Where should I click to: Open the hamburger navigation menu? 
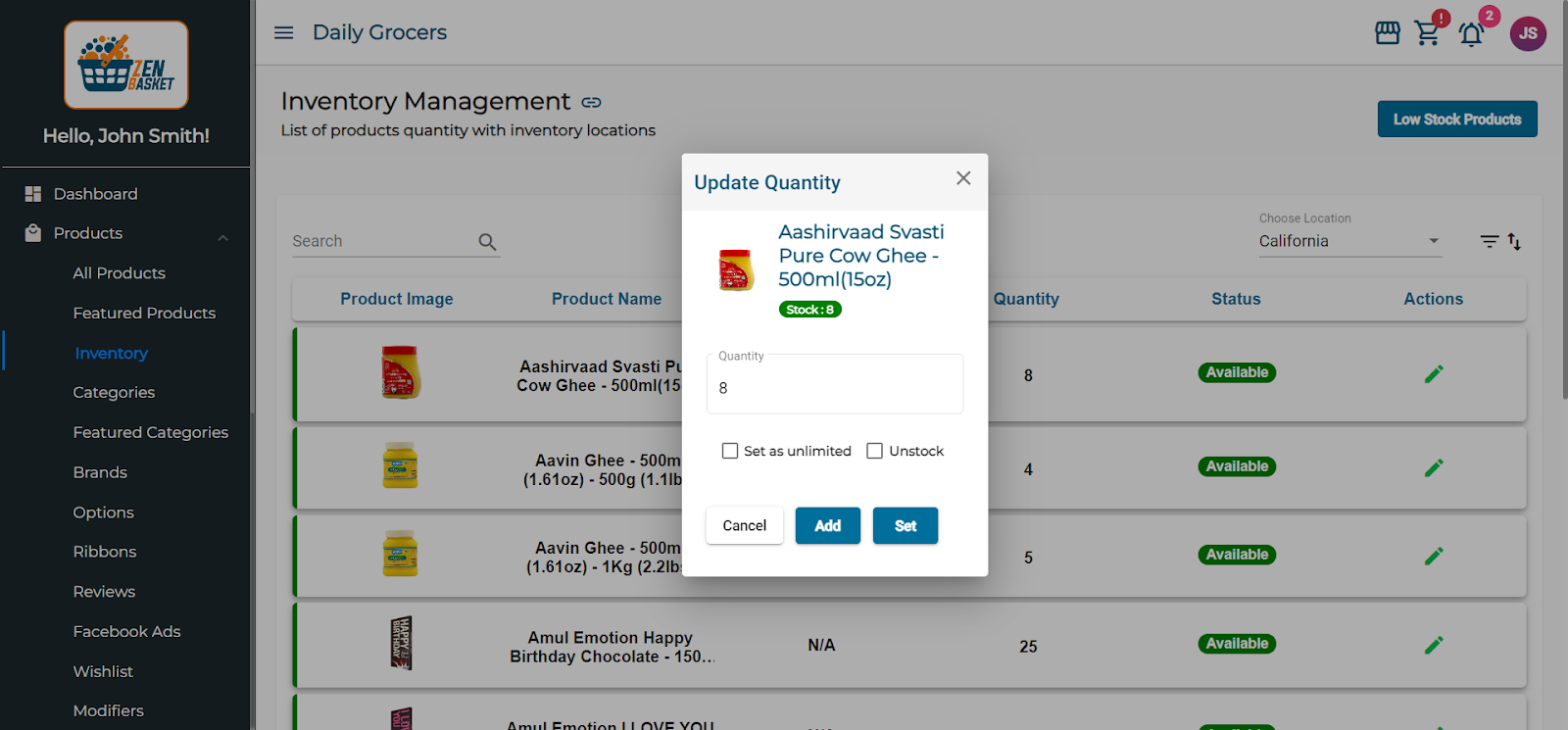[x=283, y=32]
